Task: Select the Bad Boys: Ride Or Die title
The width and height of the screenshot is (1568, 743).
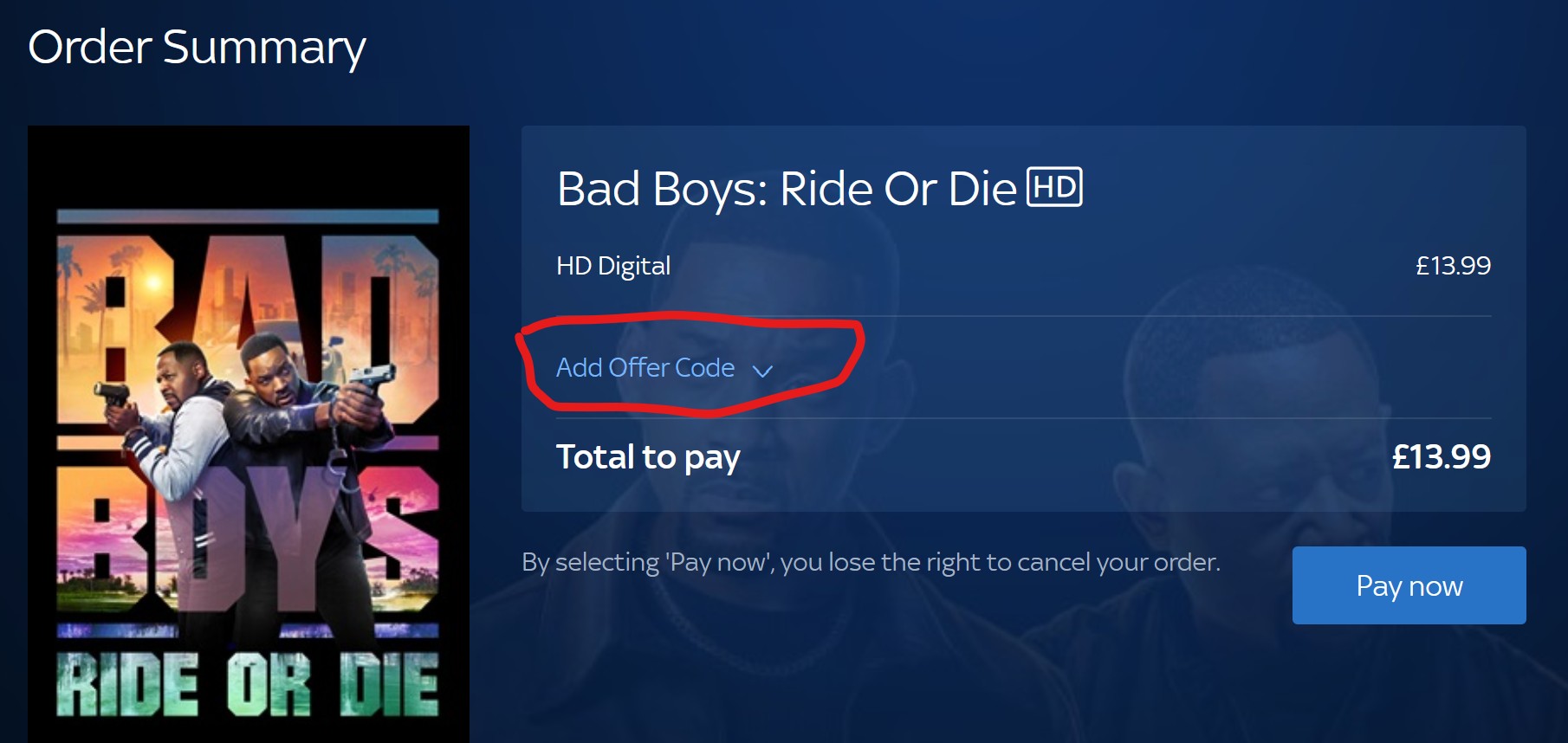Action: tap(787, 189)
